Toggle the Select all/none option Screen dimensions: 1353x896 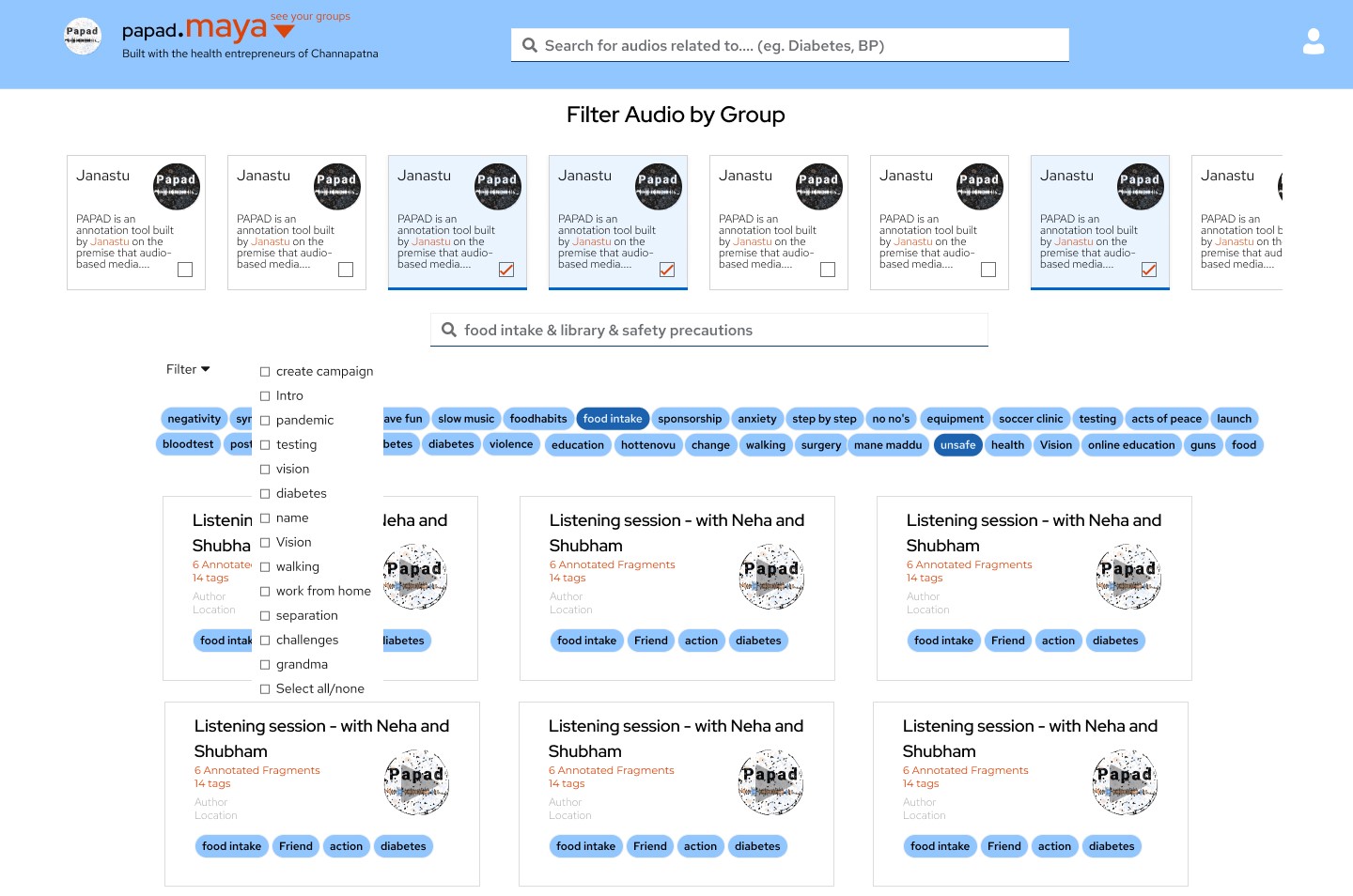click(x=265, y=689)
